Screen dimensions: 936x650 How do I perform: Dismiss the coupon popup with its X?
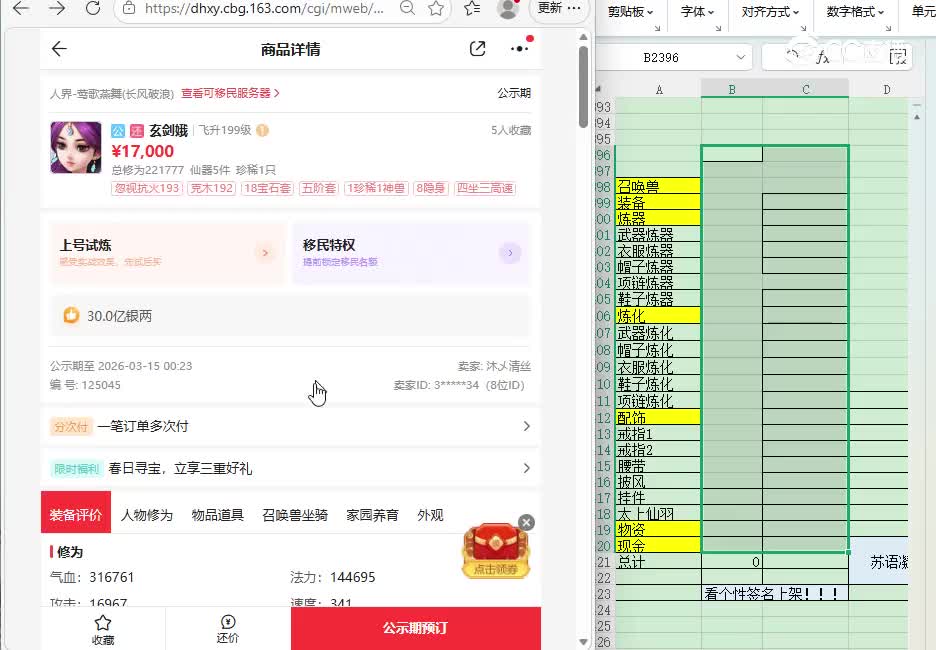tap(525, 522)
